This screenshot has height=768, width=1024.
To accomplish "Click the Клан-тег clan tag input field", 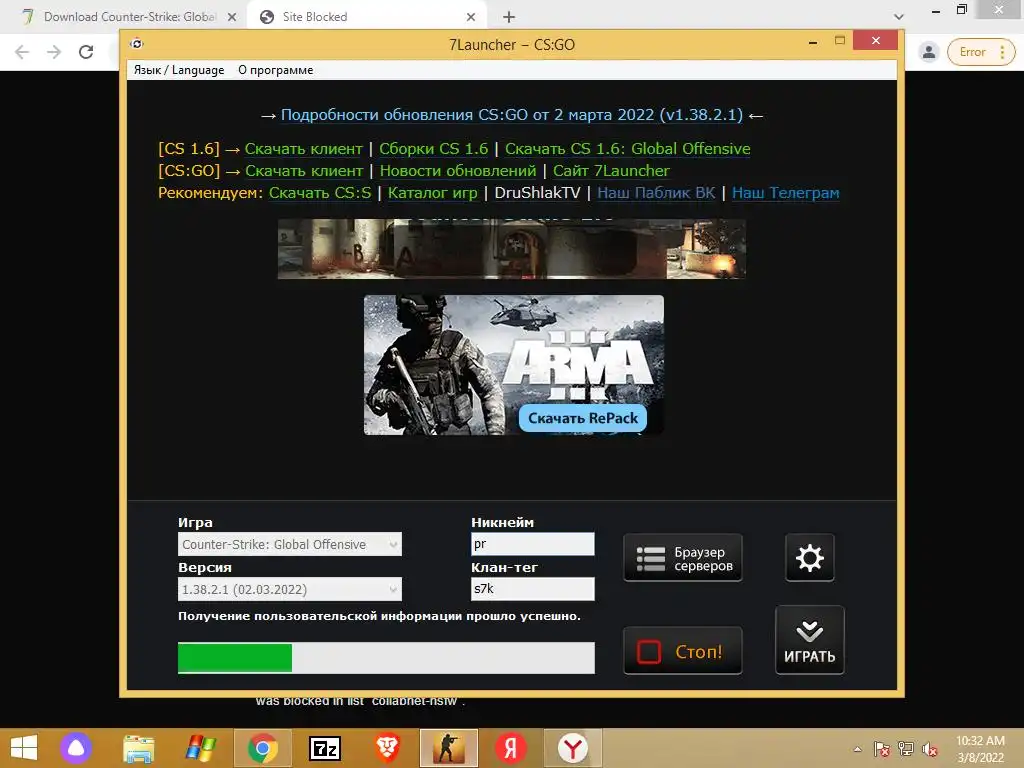I will (x=533, y=589).
